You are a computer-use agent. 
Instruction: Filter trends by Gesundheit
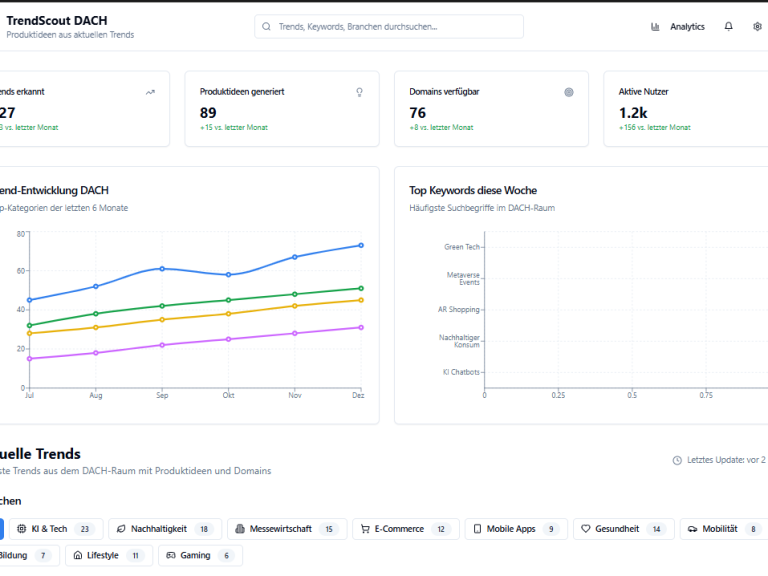(x=624, y=529)
